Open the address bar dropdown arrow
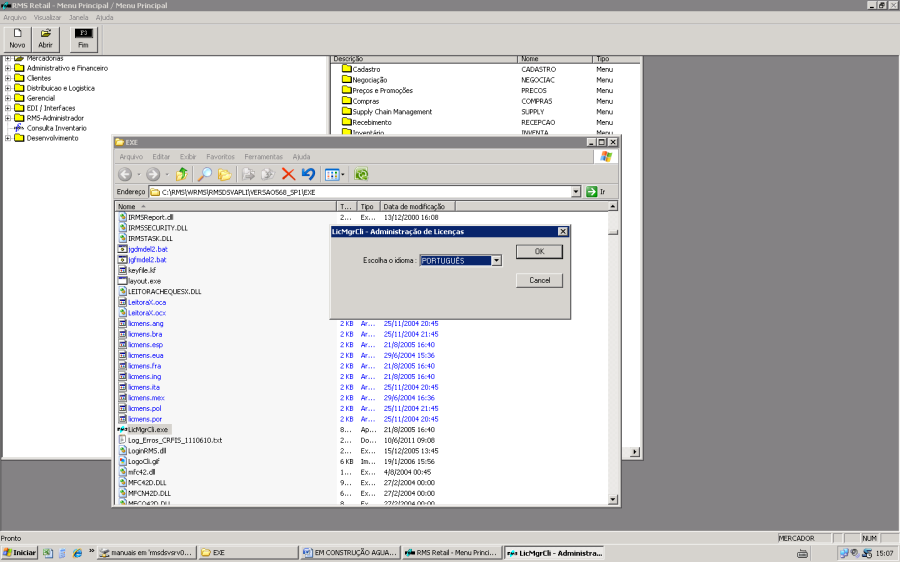This screenshot has height=562, width=900. tap(576, 192)
